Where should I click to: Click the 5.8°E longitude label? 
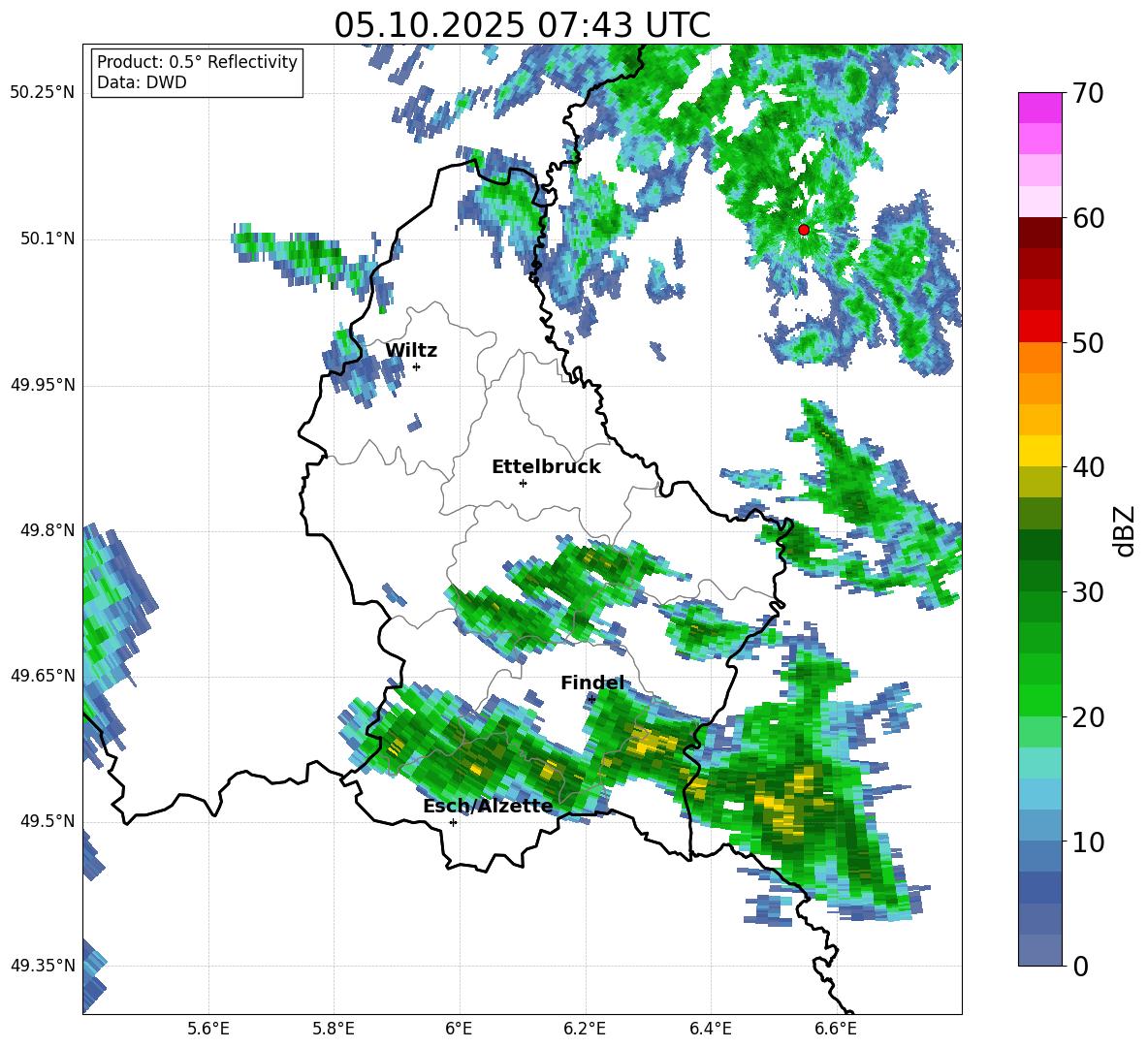334,1029
